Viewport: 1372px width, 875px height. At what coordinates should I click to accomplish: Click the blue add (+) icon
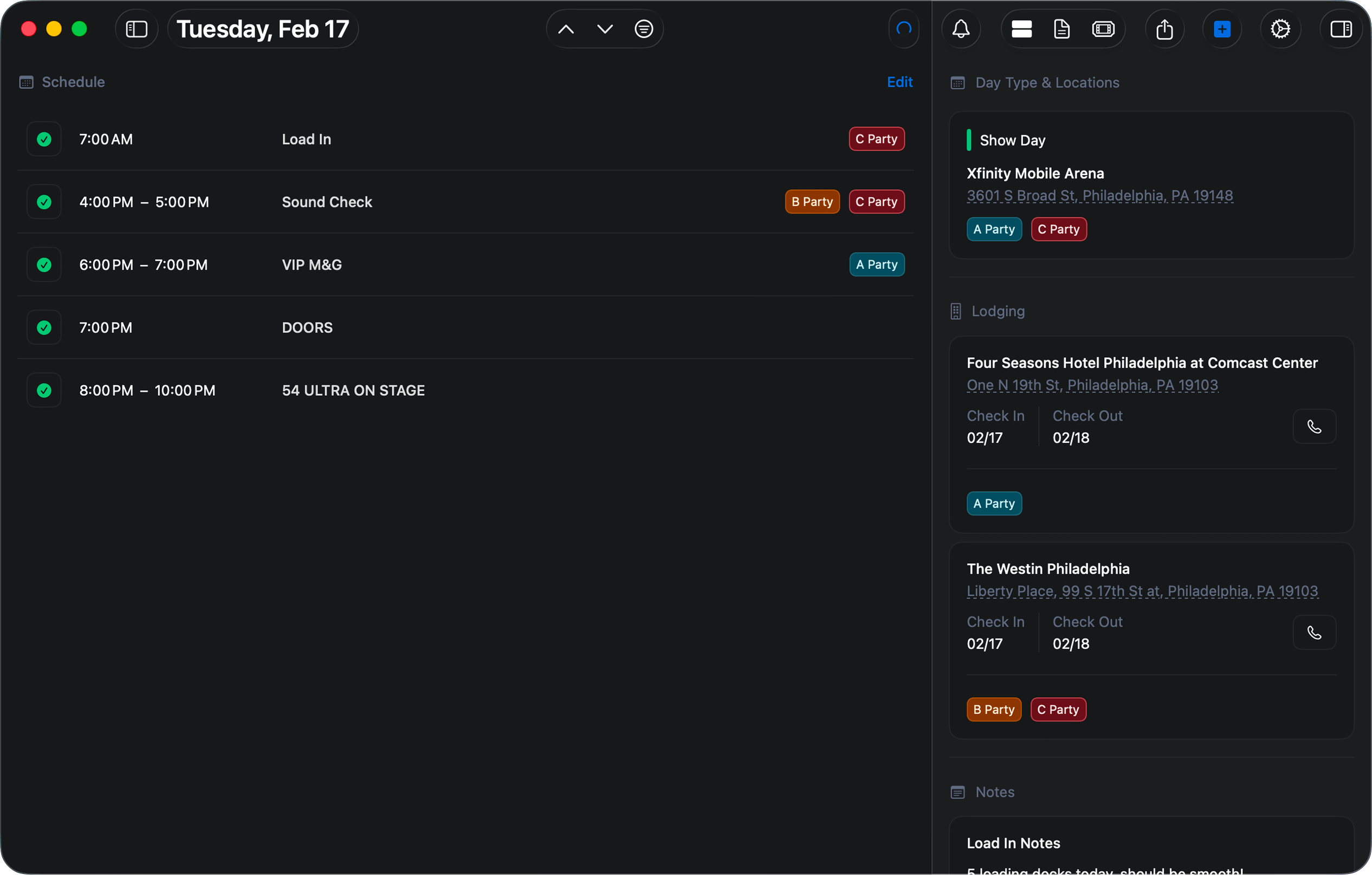pyautogui.click(x=1223, y=29)
